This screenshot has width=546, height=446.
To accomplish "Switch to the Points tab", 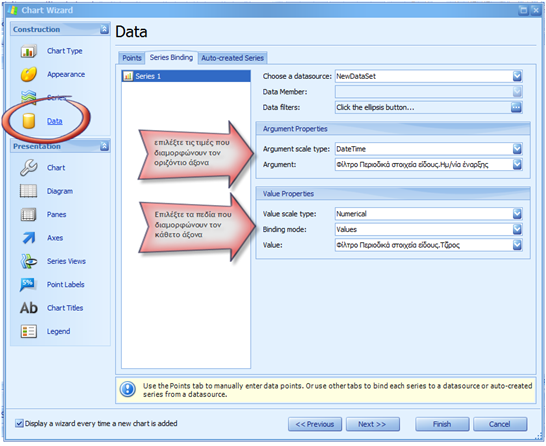I will tap(132, 58).
